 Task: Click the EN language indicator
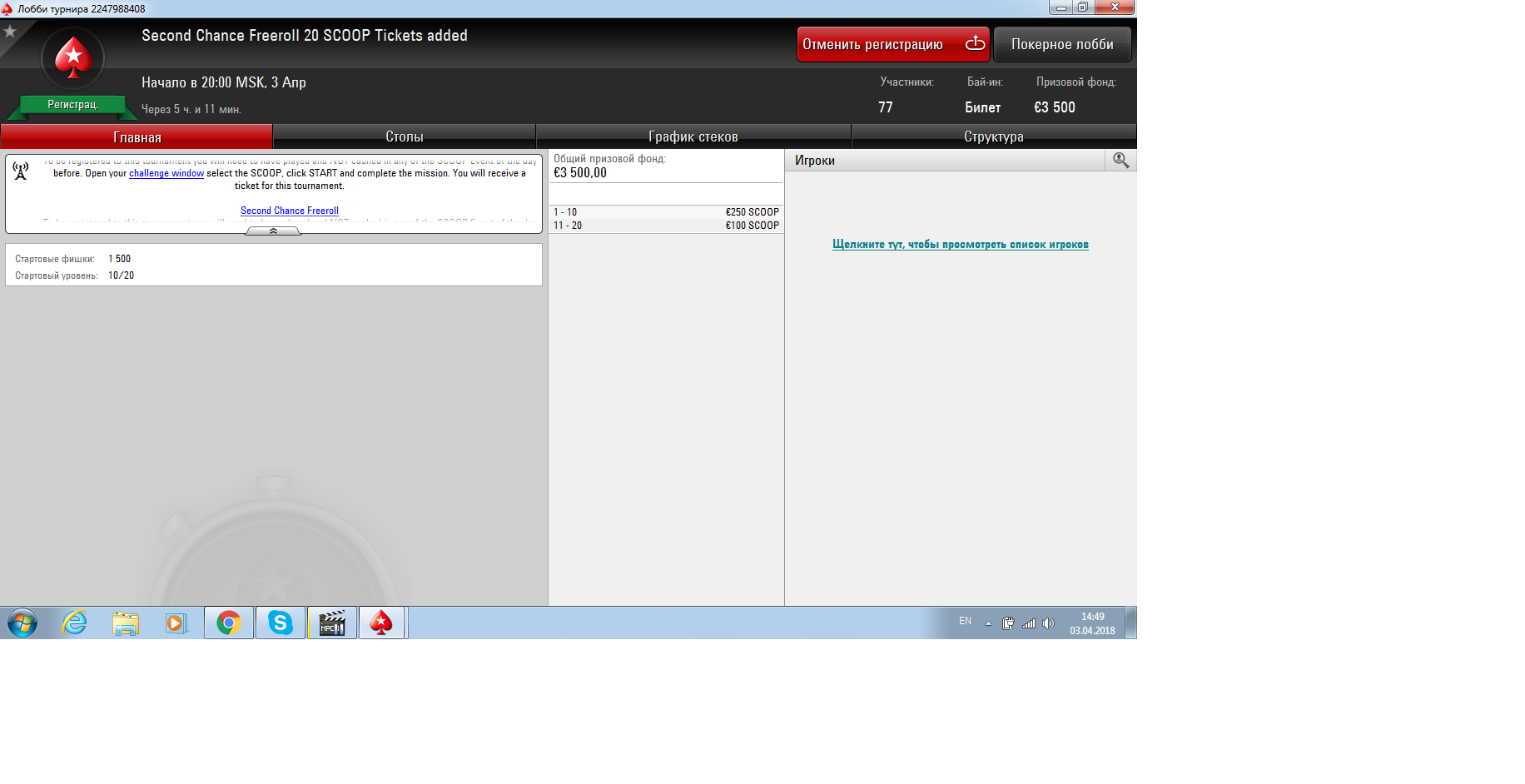pos(965,621)
